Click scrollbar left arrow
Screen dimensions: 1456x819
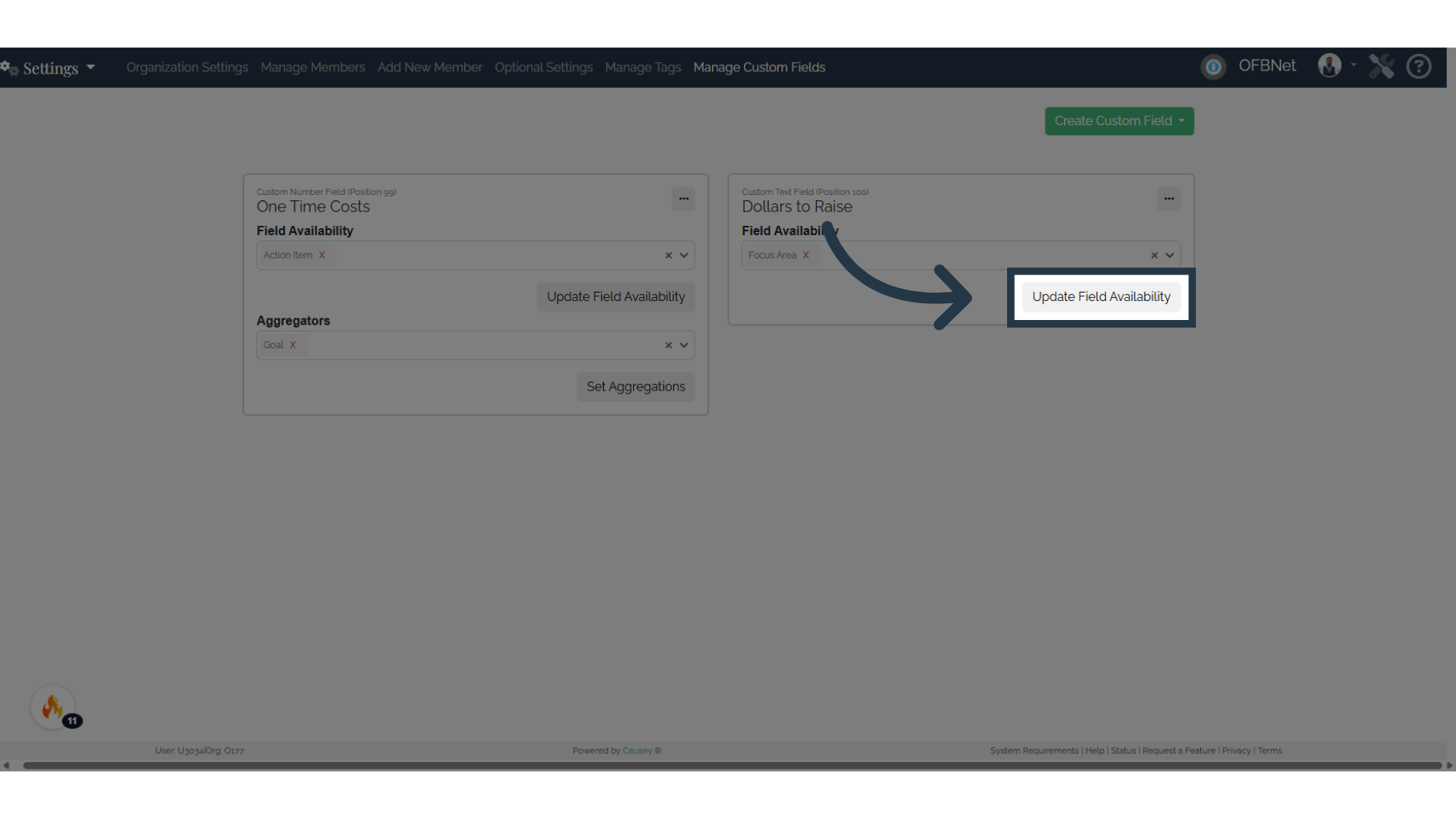[6, 766]
